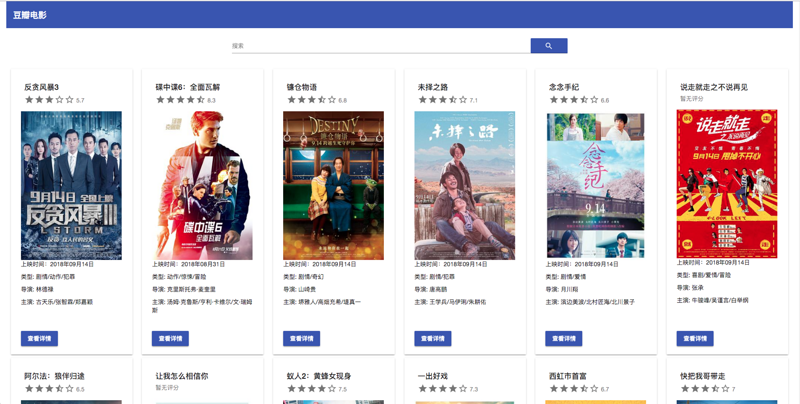Select 查看详情 on 未择之路 card
This screenshot has height=404, width=800.
433,339
